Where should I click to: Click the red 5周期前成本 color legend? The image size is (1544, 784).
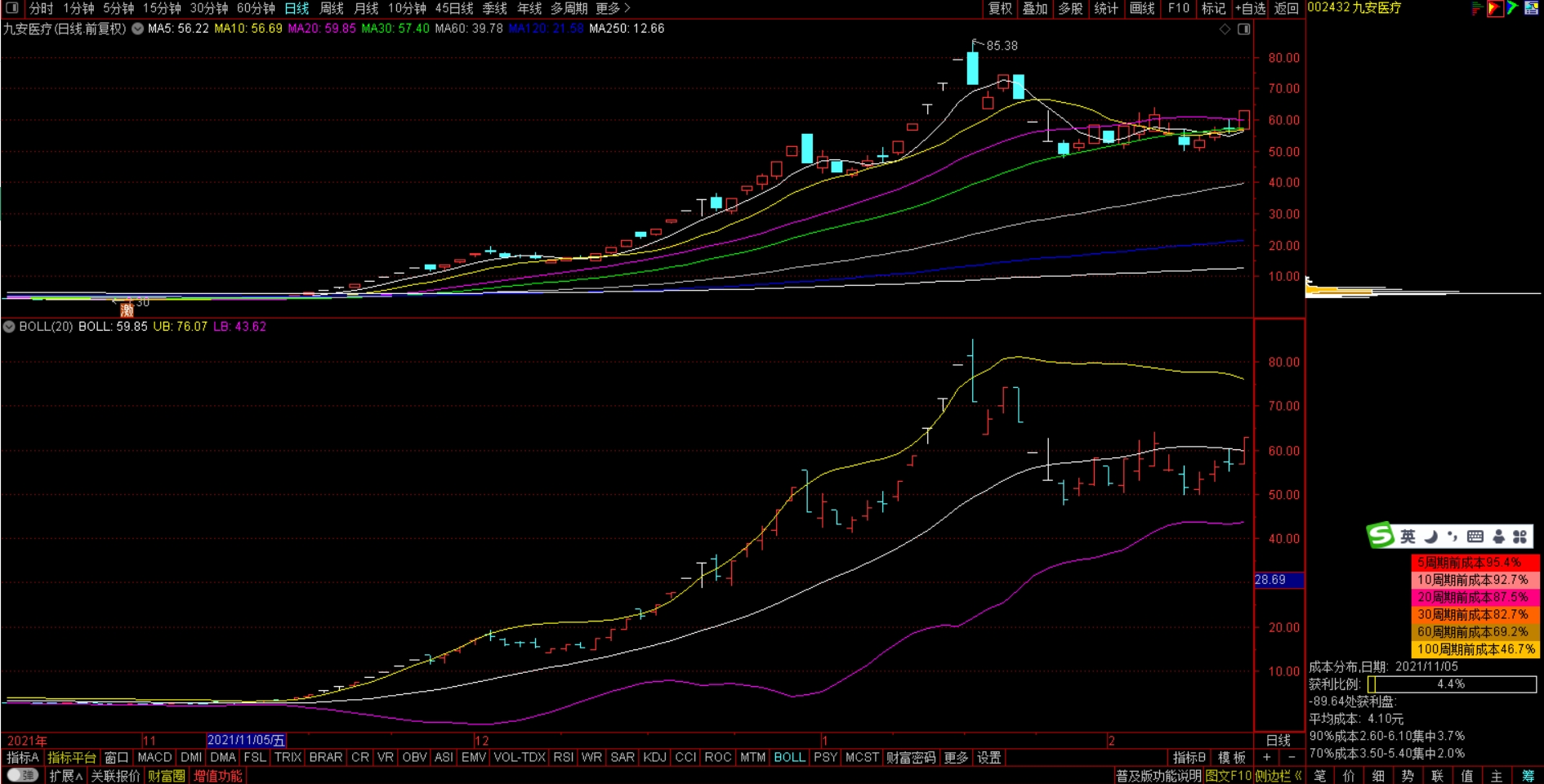pyautogui.click(x=1475, y=563)
